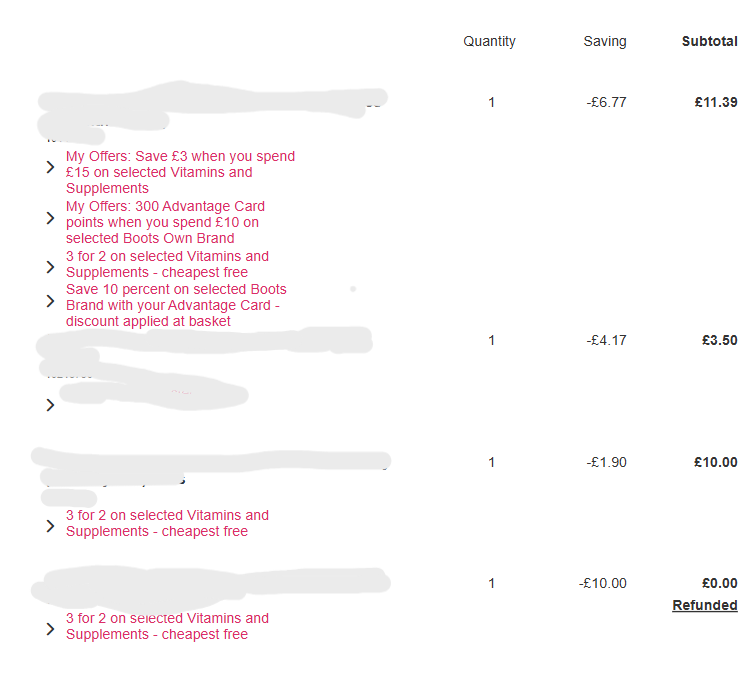This screenshot has width=756, height=687.
Task: Click 3 for 2 chevron in £10.00 item
Action: point(50,525)
